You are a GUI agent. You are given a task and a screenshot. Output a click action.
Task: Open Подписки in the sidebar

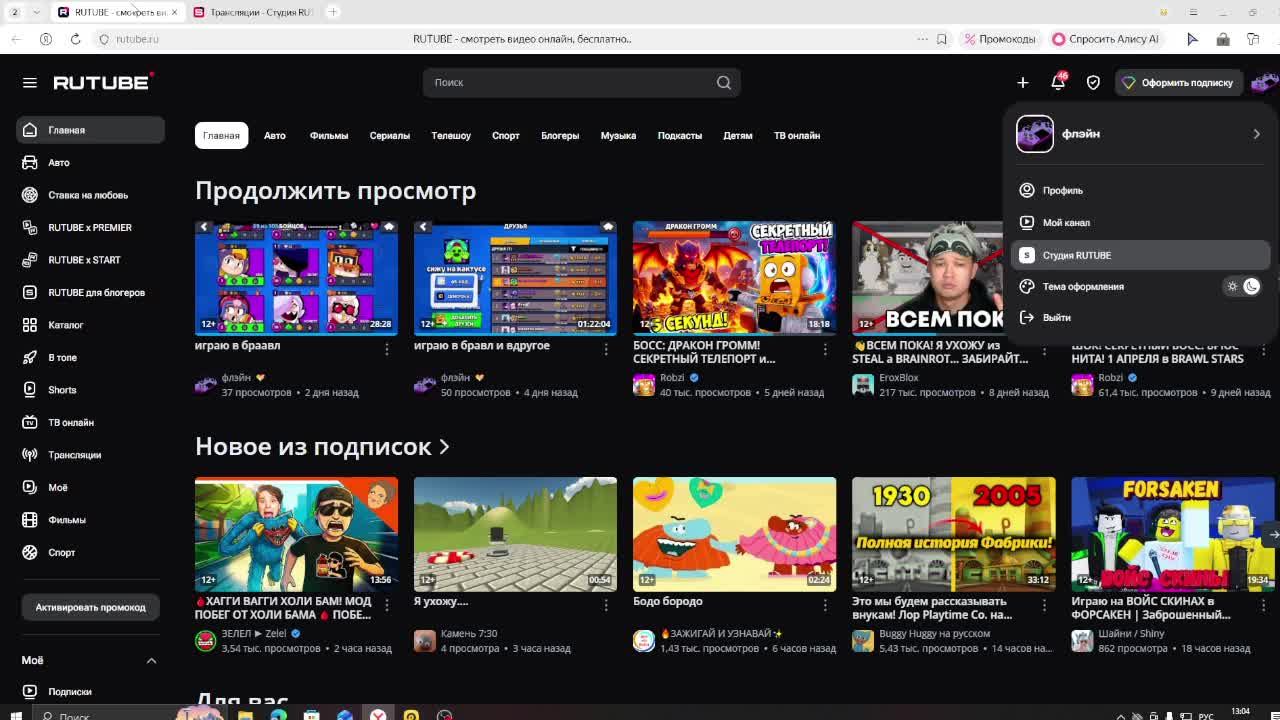pos(90,691)
